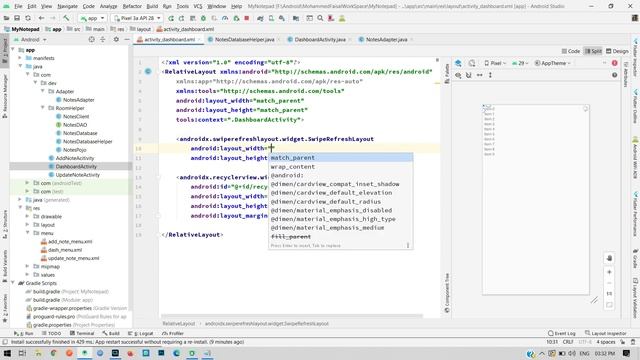Click the orientation icon in the preview toolbar
640x360 pixels.
472,63
